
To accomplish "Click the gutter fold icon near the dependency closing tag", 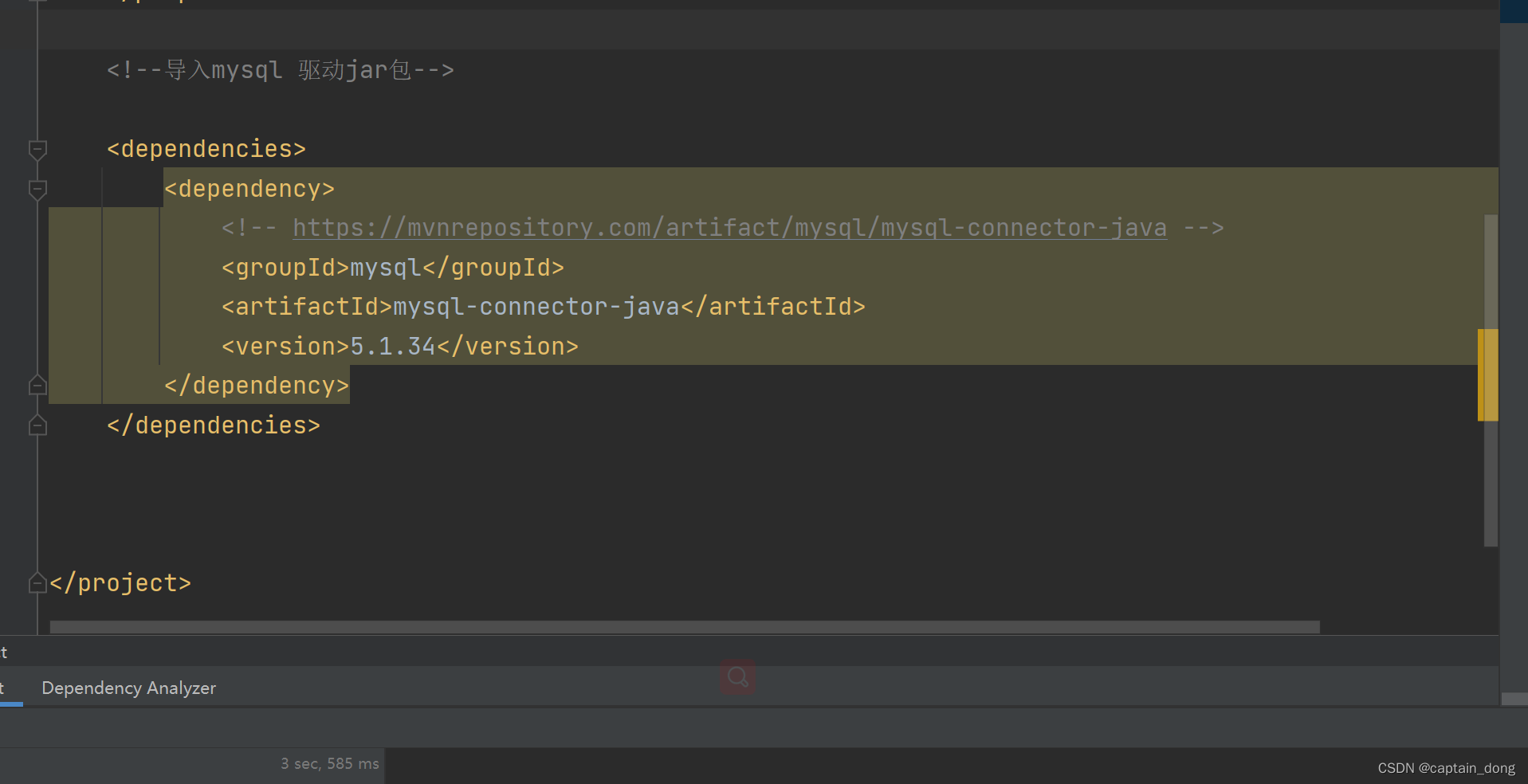I will coord(37,385).
